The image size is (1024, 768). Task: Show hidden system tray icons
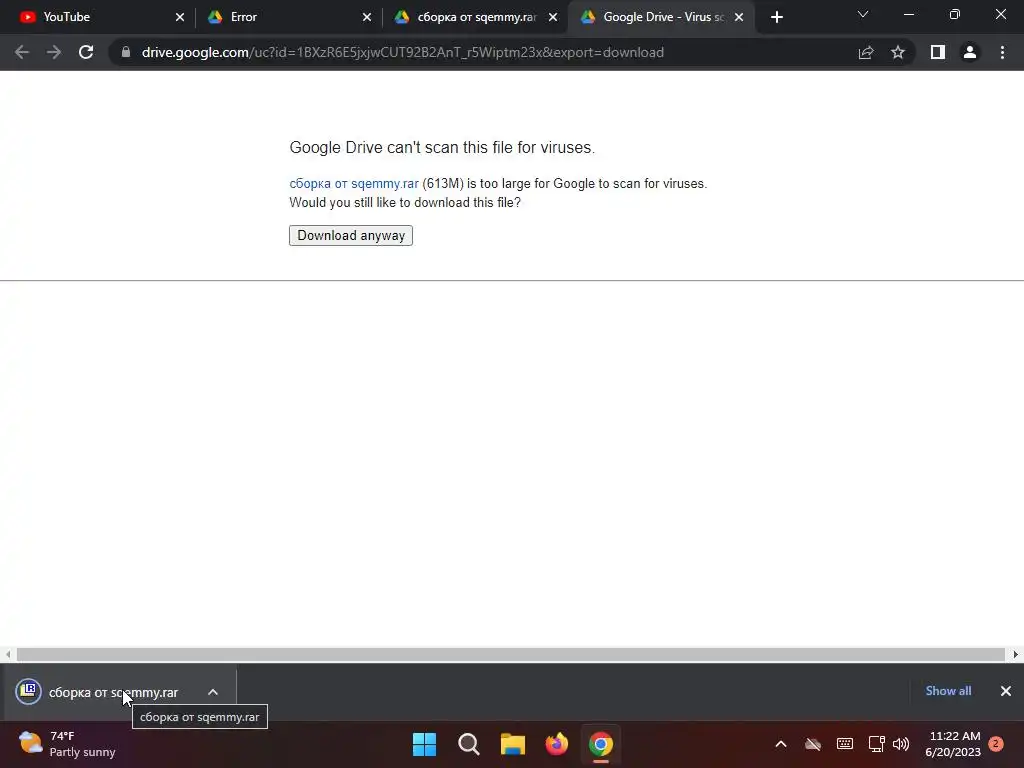point(780,744)
